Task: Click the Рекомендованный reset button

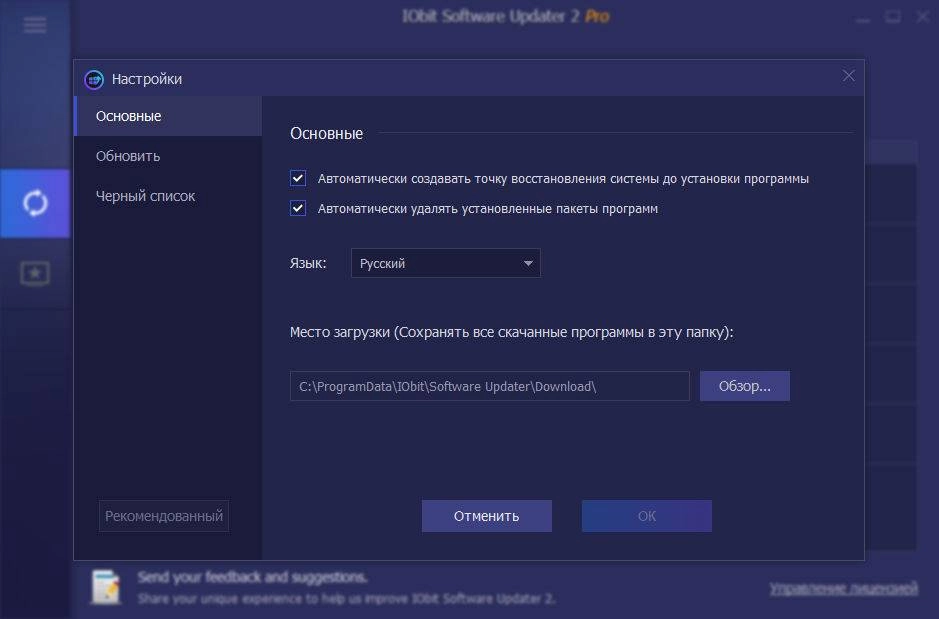Action: pyautogui.click(x=164, y=516)
